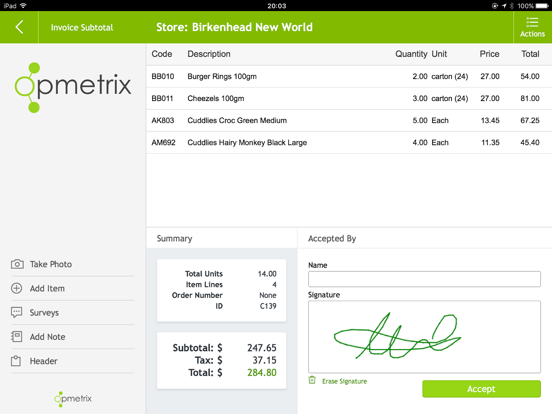This screenshot has height=414, width=552.
Task: Tap the code AK803
Action: tap(163, 120)
